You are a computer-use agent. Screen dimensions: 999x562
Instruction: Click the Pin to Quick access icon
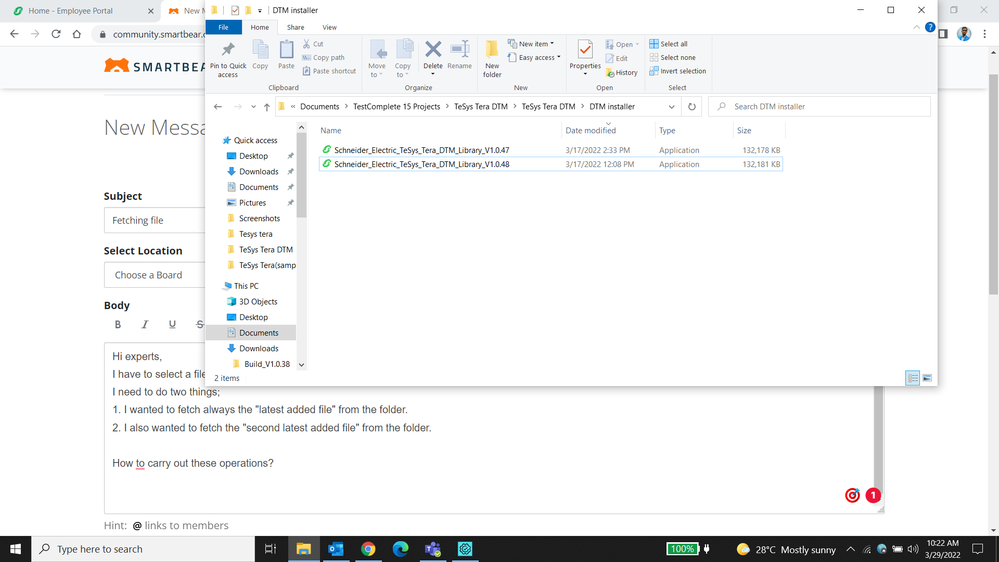coord(228,58)
